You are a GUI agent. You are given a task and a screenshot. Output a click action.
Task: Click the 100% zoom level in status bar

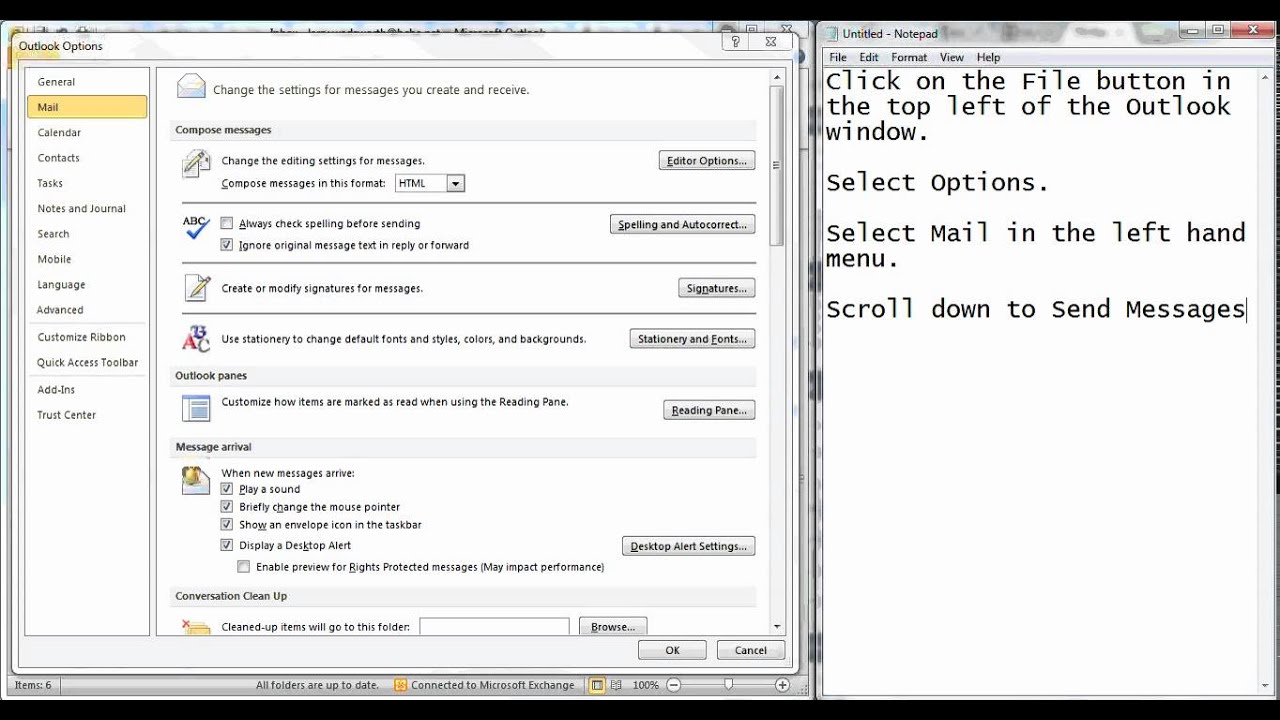click(x=646, y=685)
